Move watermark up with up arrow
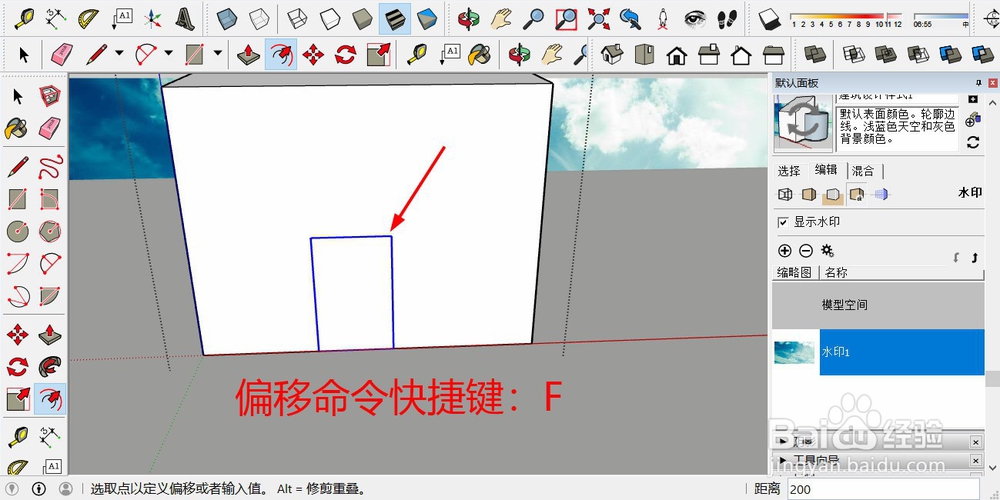Viewport: 1000px width, 500px height. click(x=974, y=258)
